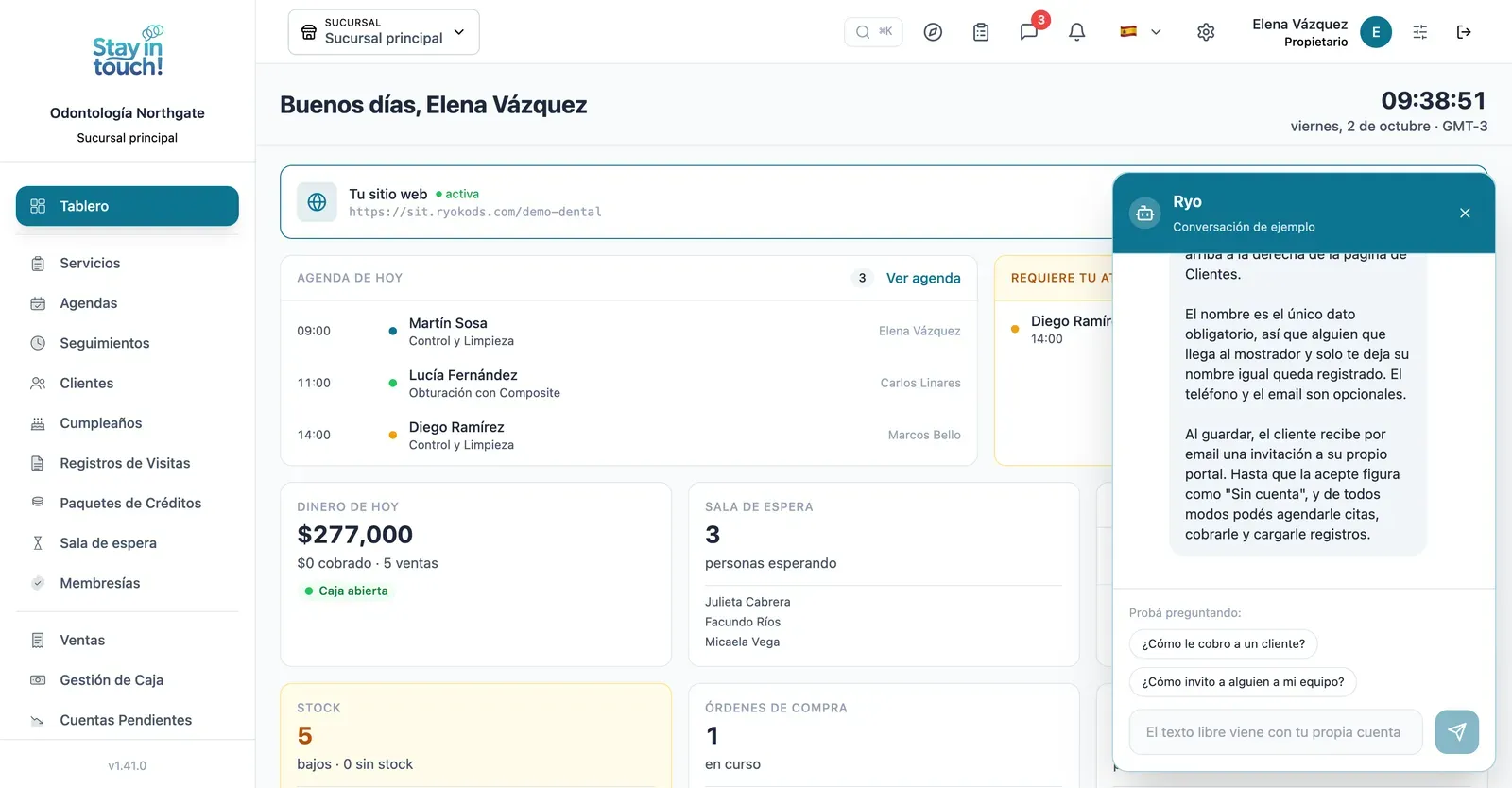The width and height of the screenshot is (1512, 788).
Task: Open the sliders preferences icon
Action: tap(1420, 32)
